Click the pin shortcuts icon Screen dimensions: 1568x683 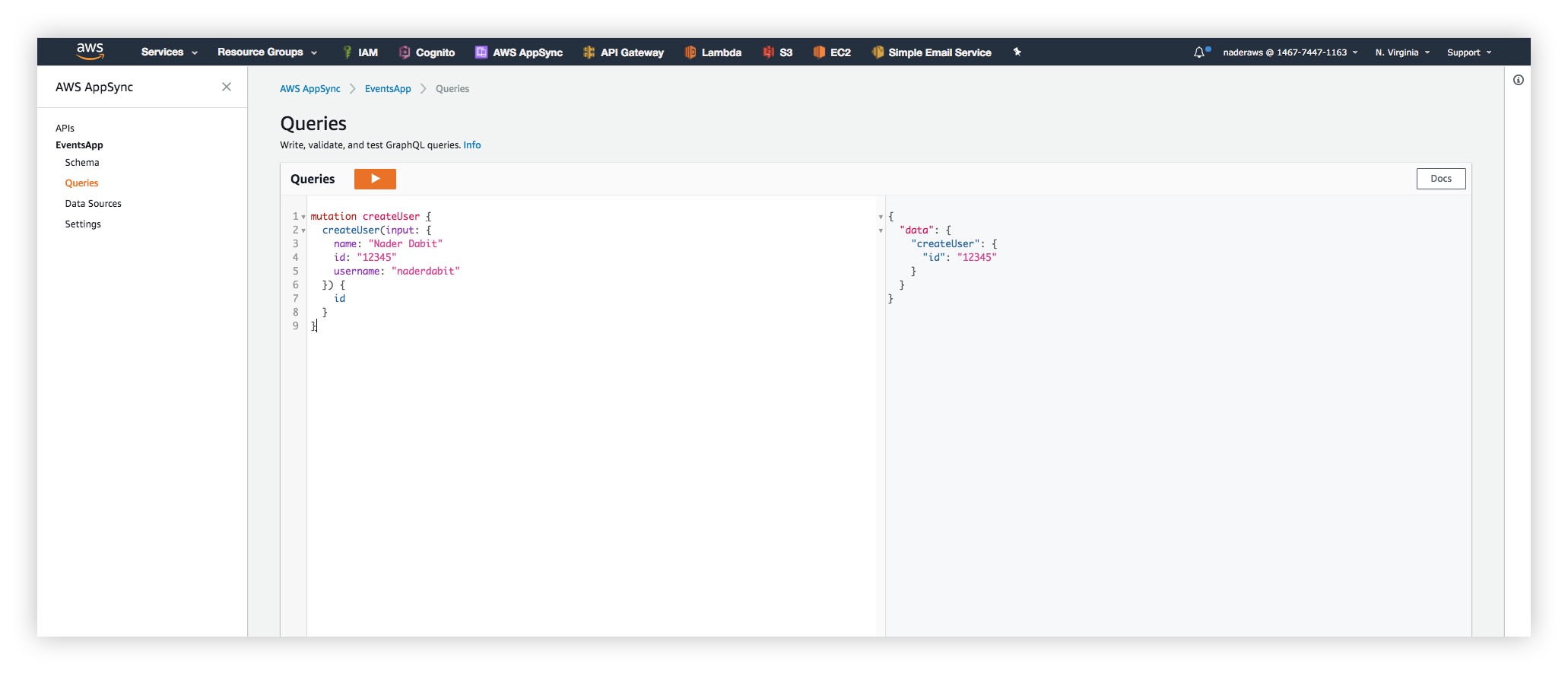pyautogui.click(x=1017, y=52)
